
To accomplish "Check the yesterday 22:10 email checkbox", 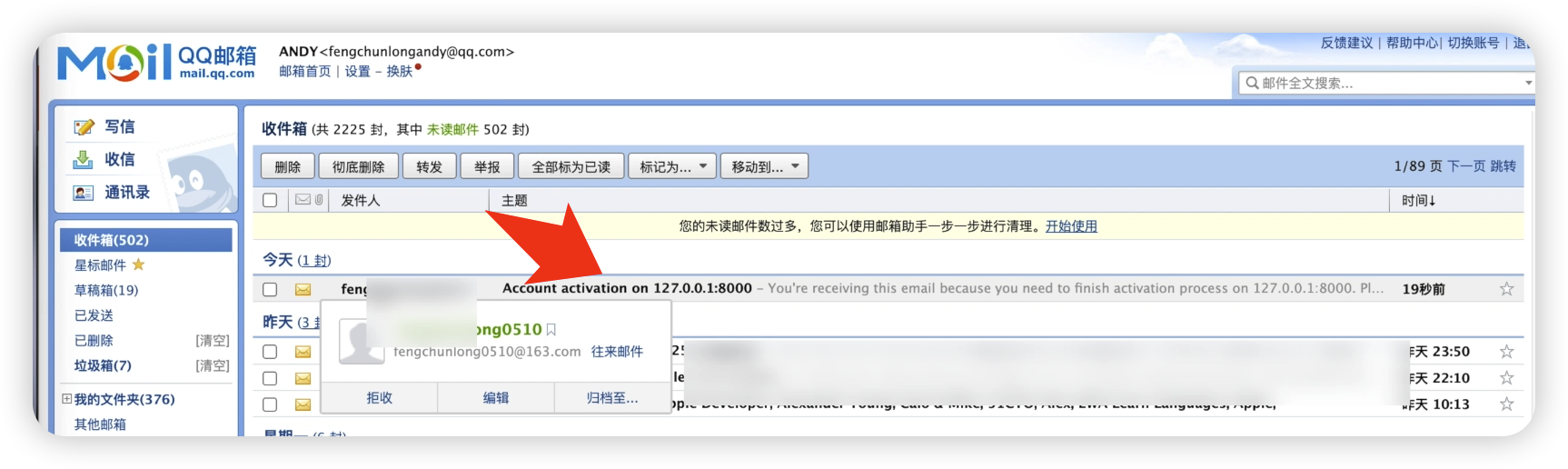I will (x=270, y=378).
